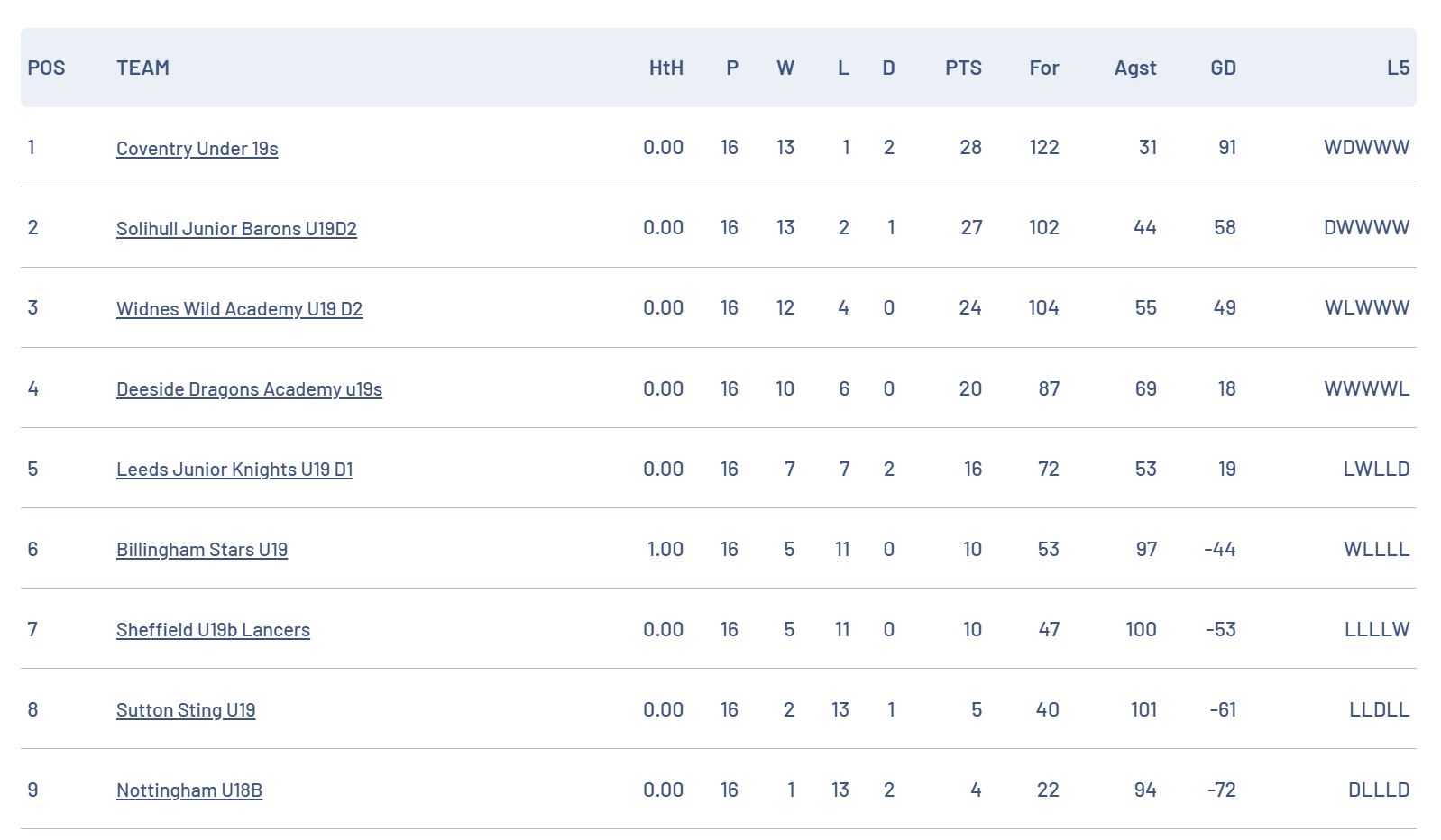Open Solihull Junior Barons U19D2 team page
The image size is (1441, 840).
tap(236, 229)
